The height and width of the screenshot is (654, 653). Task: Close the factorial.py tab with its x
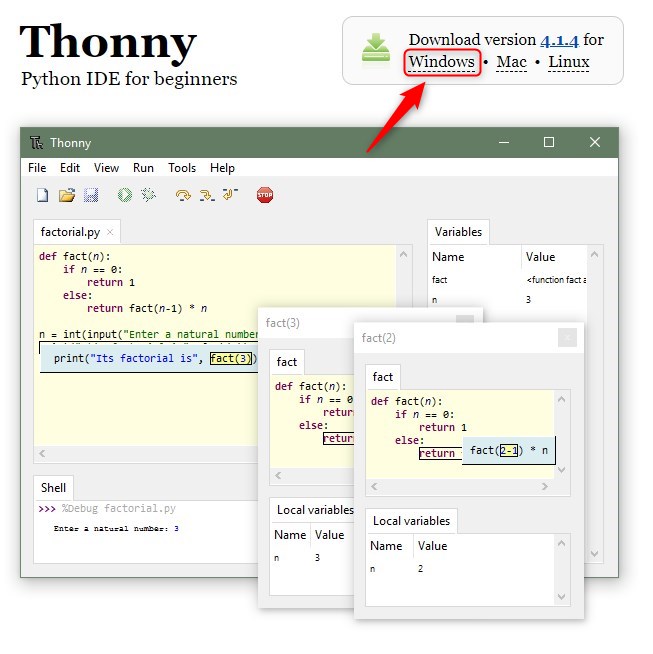(110, 232)
